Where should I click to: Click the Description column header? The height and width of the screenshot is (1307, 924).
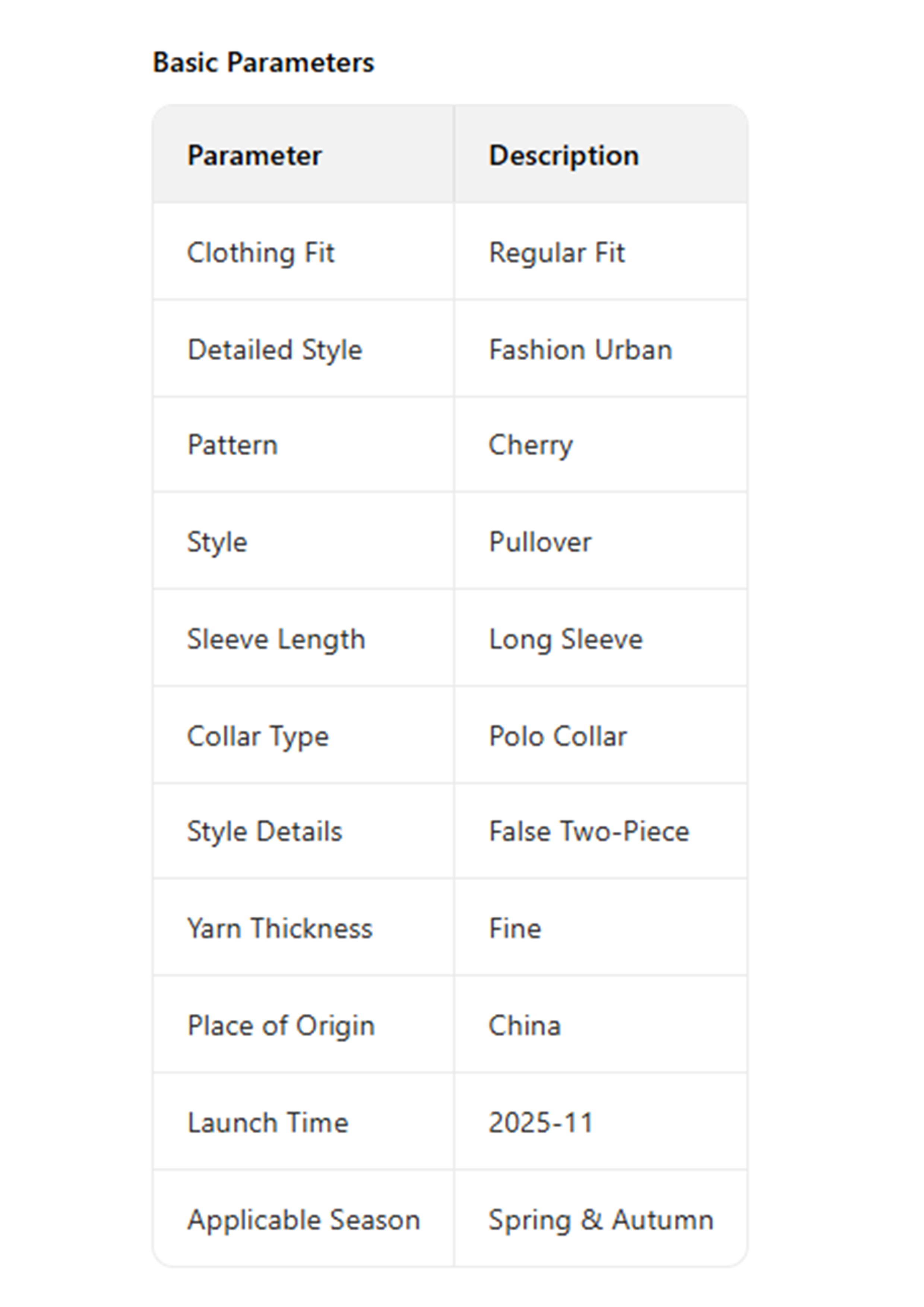click(x=564, y=155)
